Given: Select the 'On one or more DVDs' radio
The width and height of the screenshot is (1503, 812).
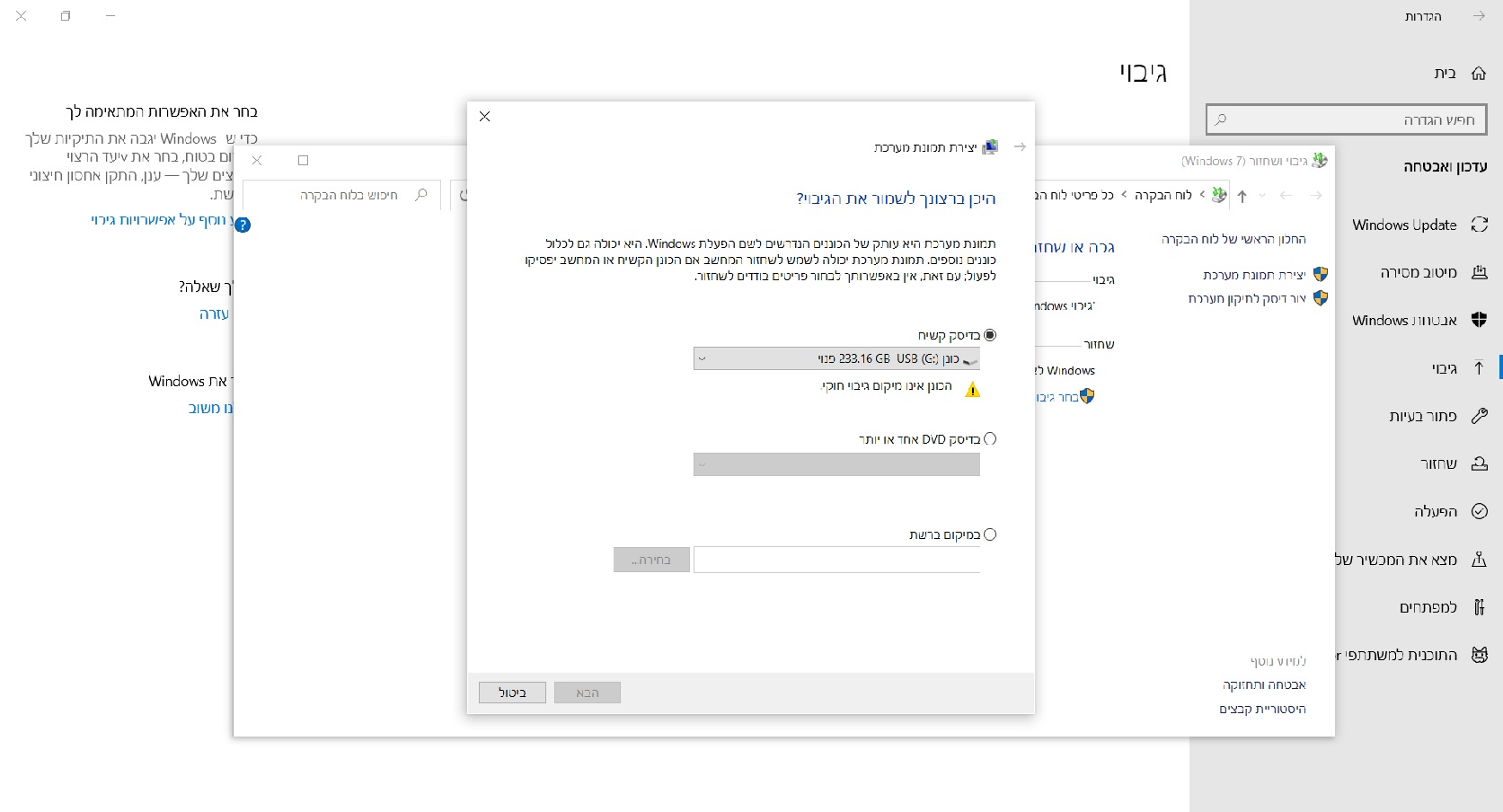Looking at the screenshot, I should (x=990, y=439).
